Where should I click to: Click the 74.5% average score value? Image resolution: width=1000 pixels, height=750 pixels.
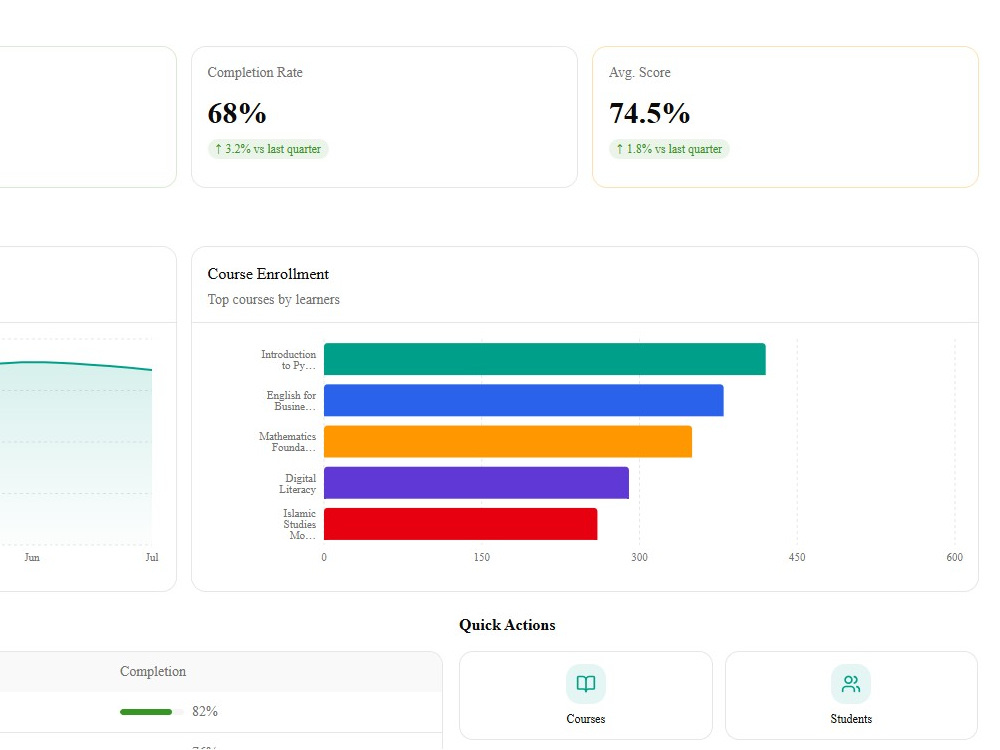(x=649, y=114)
